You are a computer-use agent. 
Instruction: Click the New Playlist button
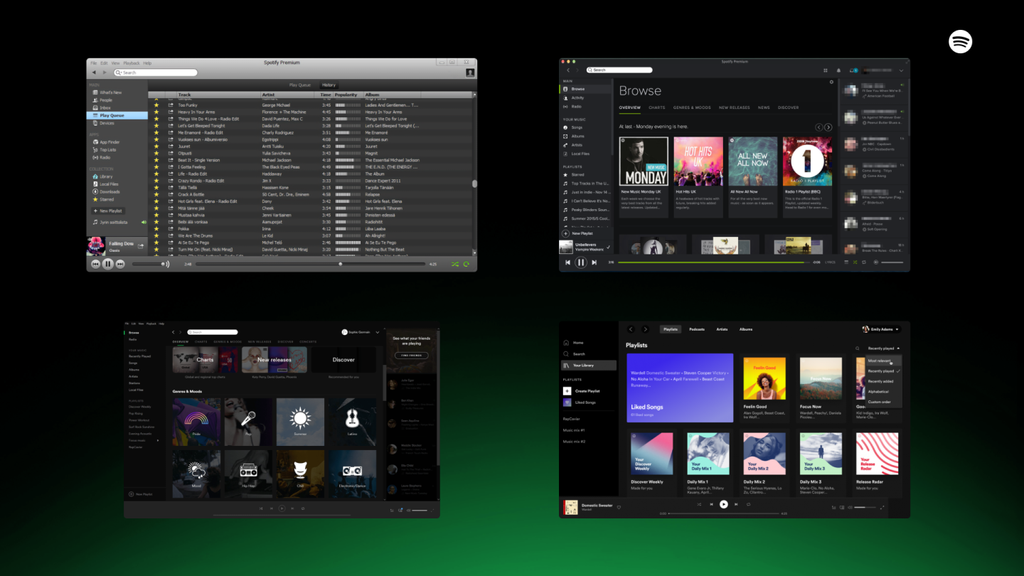tap(577, 233)
